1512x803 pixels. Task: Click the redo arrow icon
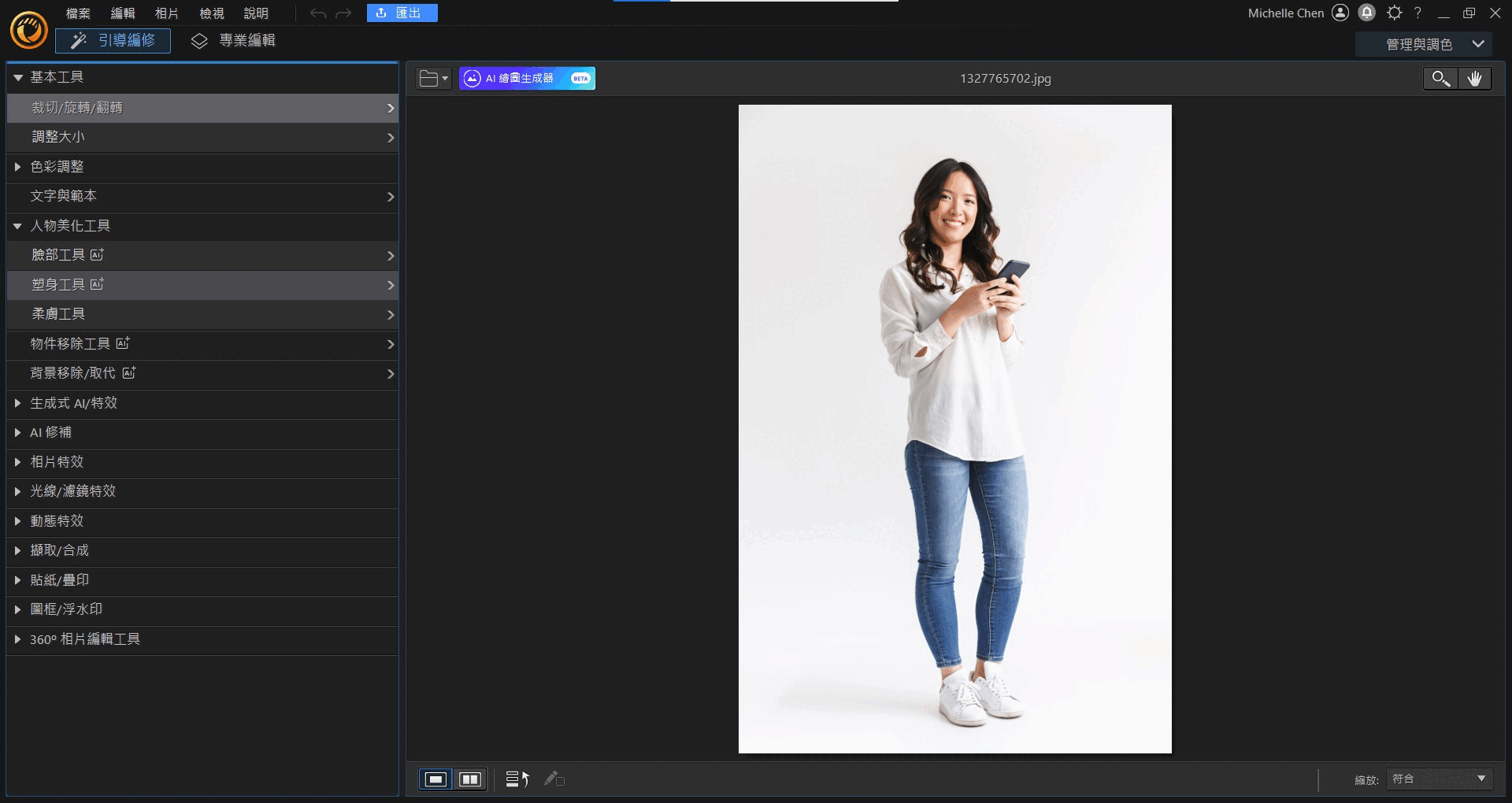point(343,13)
